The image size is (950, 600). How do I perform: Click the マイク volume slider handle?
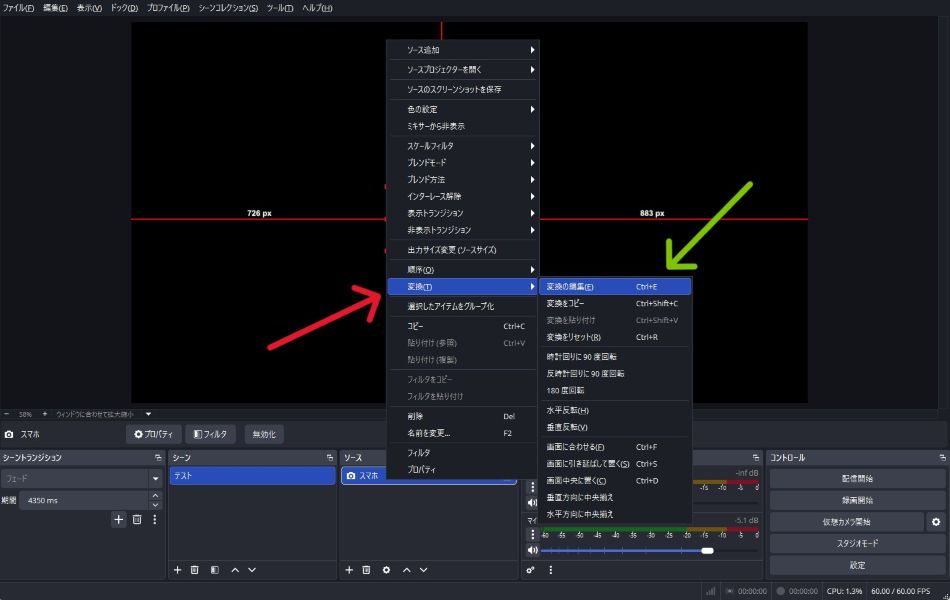coord(707,550)
